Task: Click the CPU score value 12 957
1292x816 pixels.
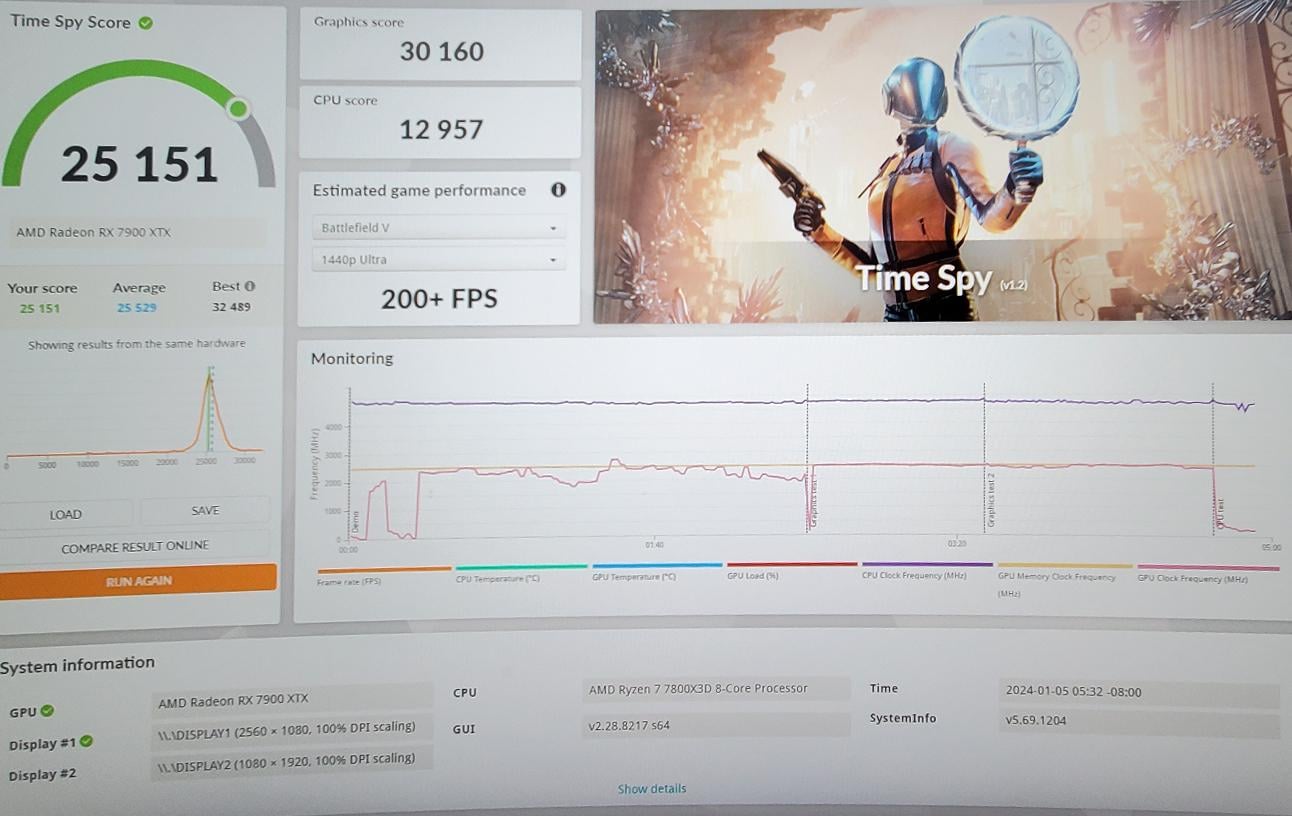Action: (441, 129)
